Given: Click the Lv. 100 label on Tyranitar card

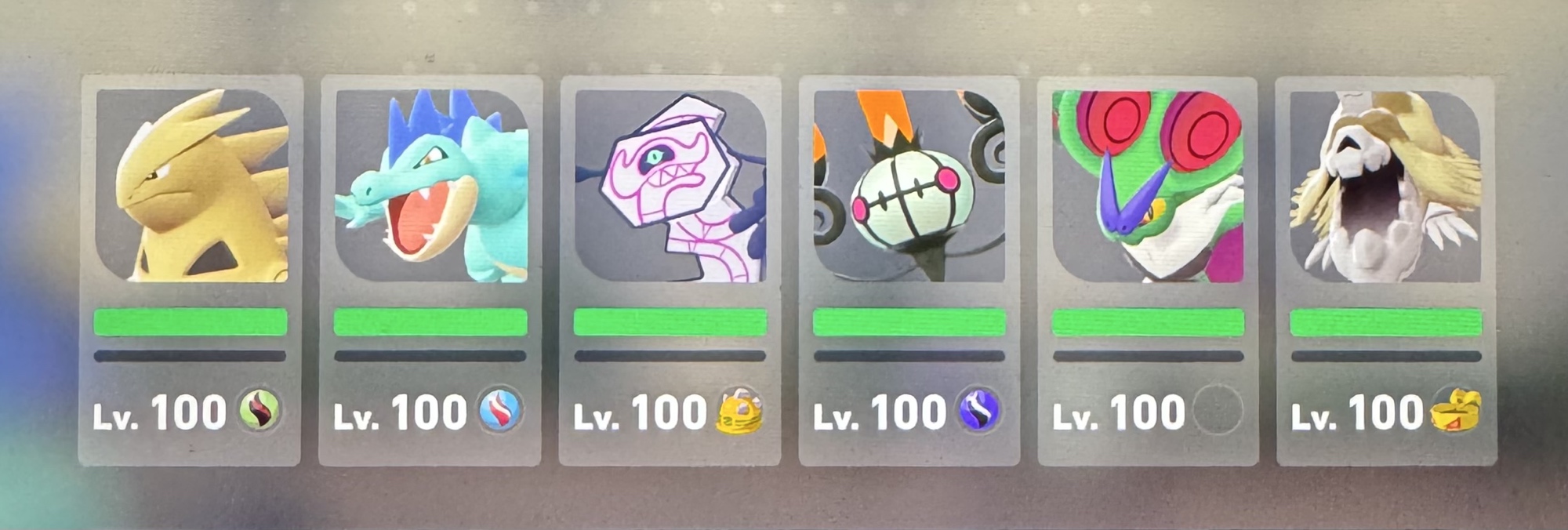Looking at the screenshot, I should coord(161,413).
